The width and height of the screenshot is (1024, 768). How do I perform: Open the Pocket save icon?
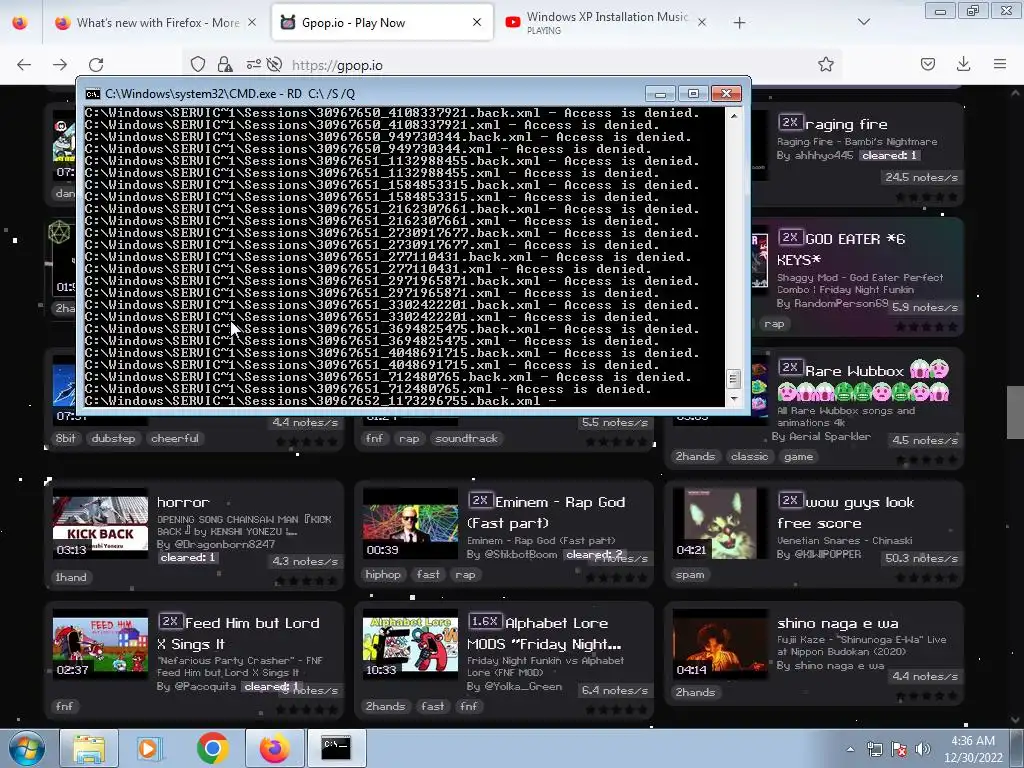pos(927,64)
